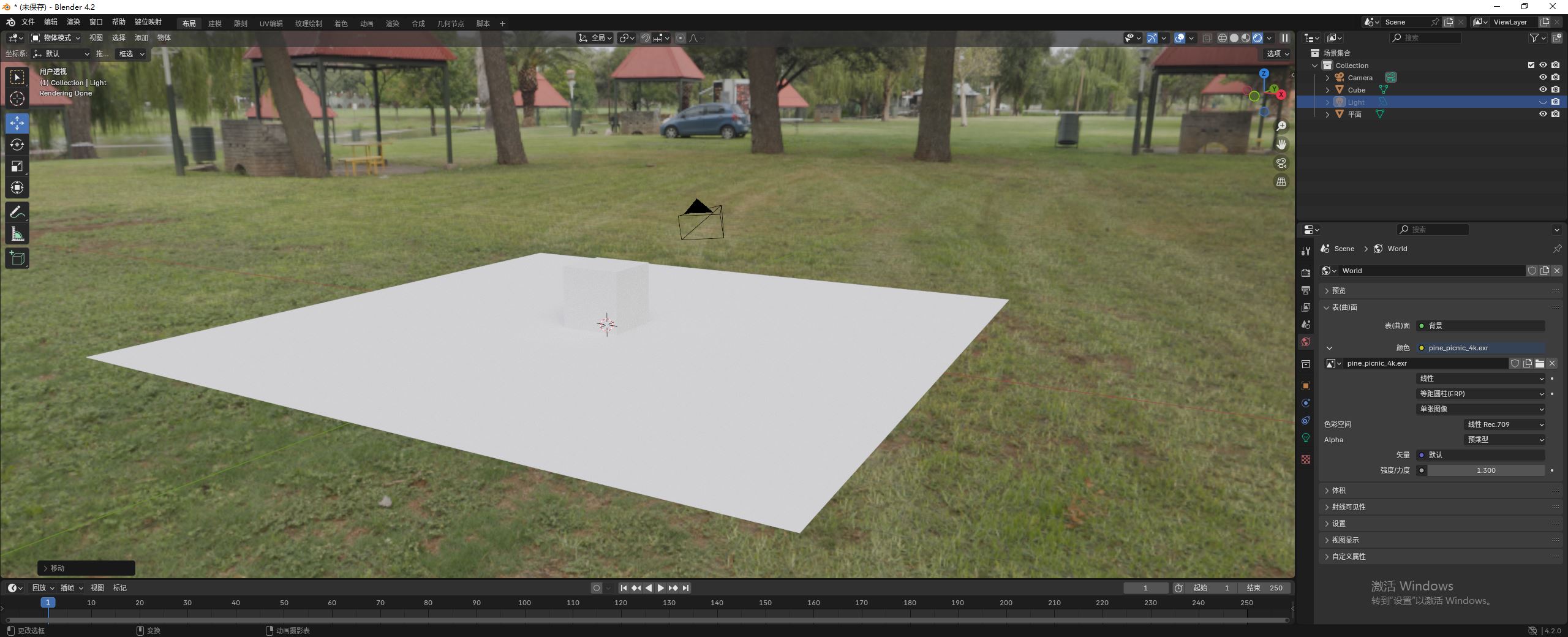
Task: Click the zoom view magnifier icon
Action: (x=1281, y=126)
